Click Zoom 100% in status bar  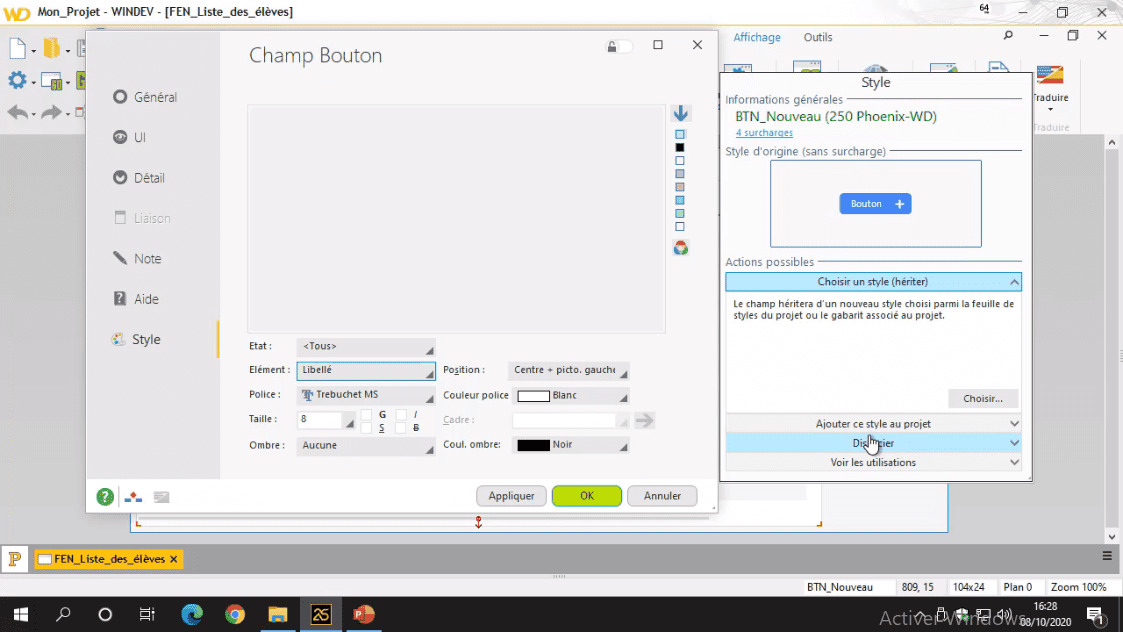click(1078, 587)
